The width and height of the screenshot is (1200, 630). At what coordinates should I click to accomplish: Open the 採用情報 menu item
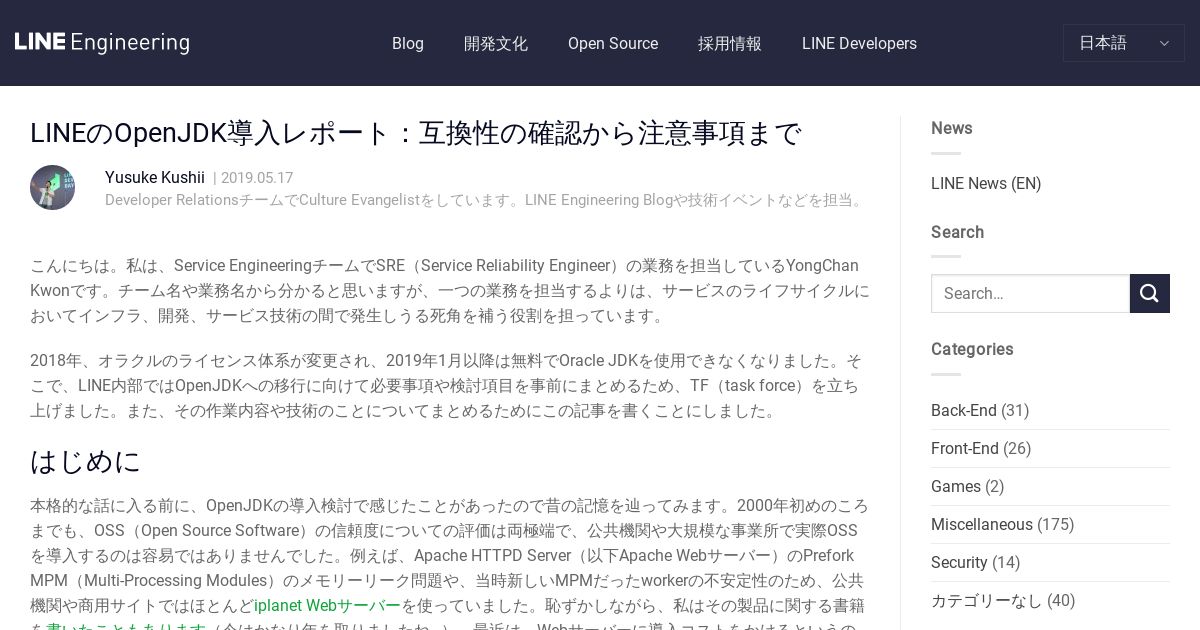[730, 43]
